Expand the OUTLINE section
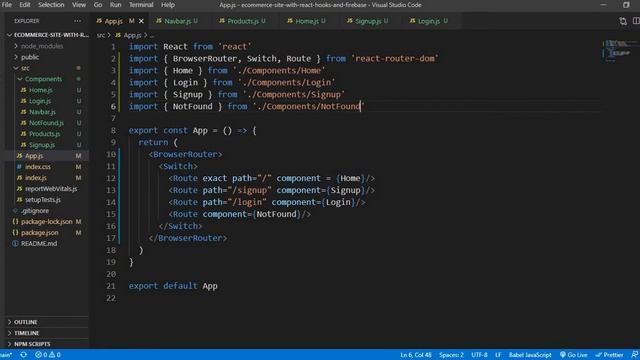The height and width of the screenshot is (360, 640). (25, 322)
